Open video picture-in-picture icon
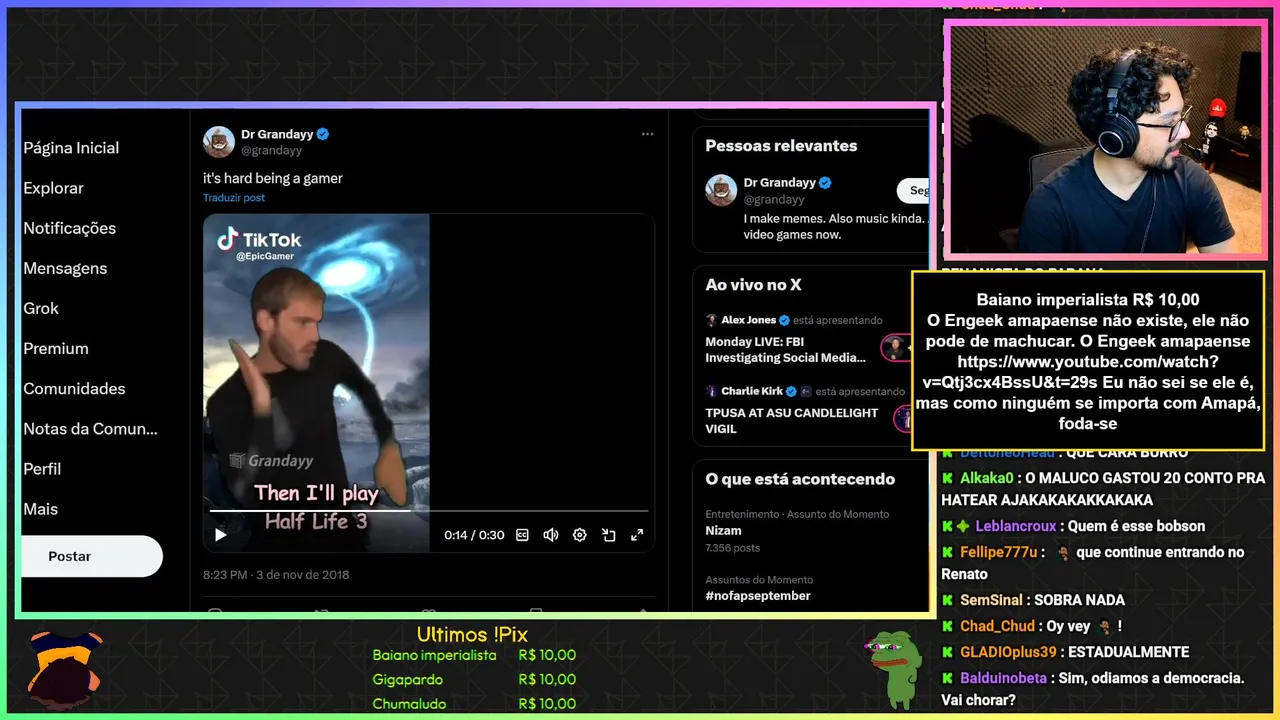The width and height of the screenshot is (1280, 720). (608, 535)
